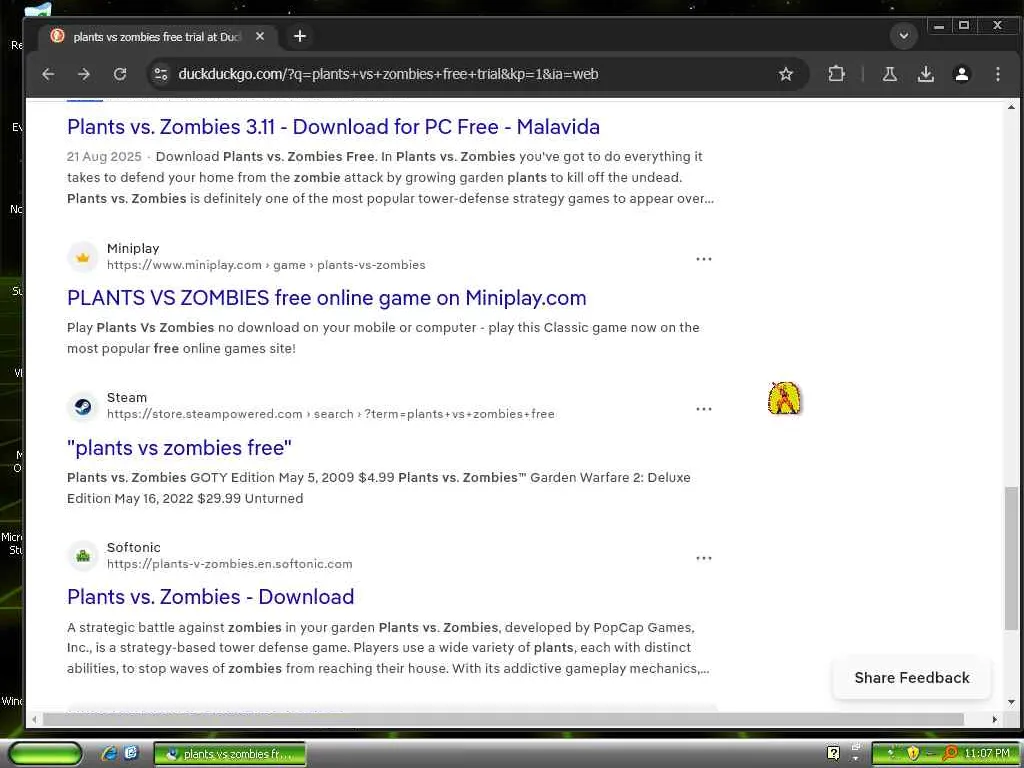Click the Softonic favicon
The width and height of the screenshot is (1024, 768).
coord(83,556)
